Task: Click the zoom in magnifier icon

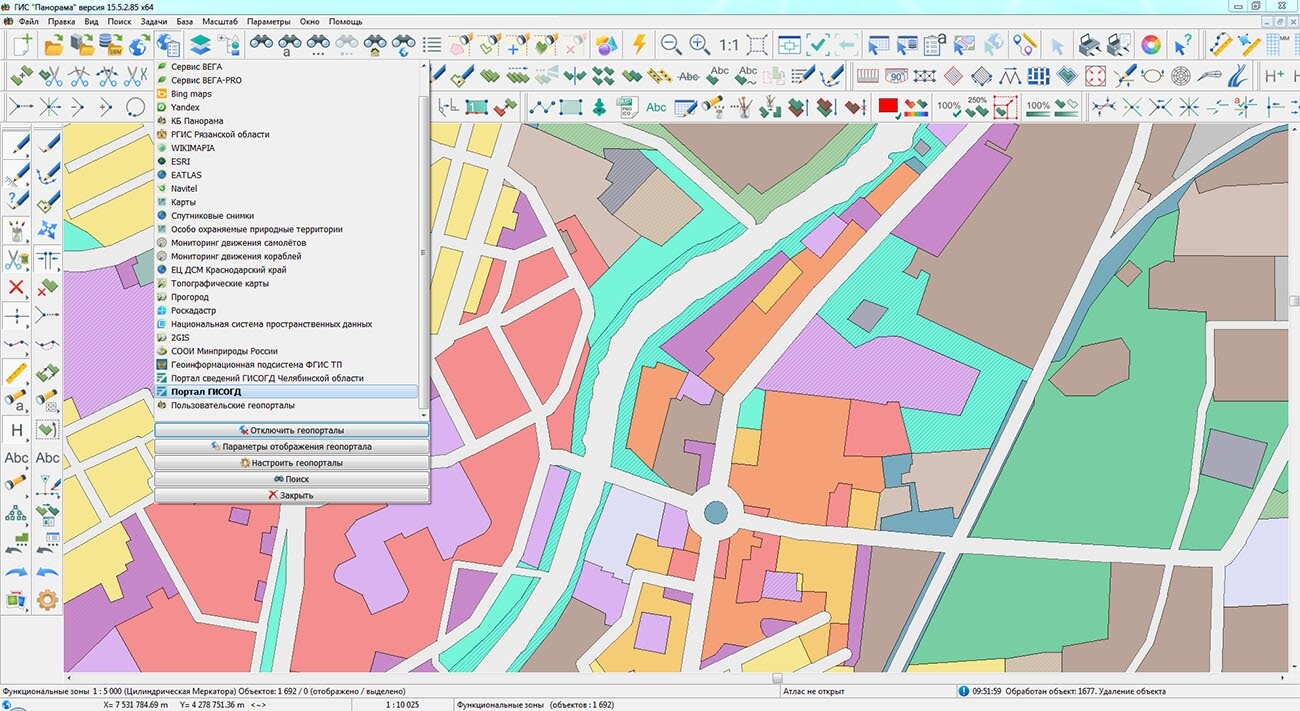Action: 699,45
